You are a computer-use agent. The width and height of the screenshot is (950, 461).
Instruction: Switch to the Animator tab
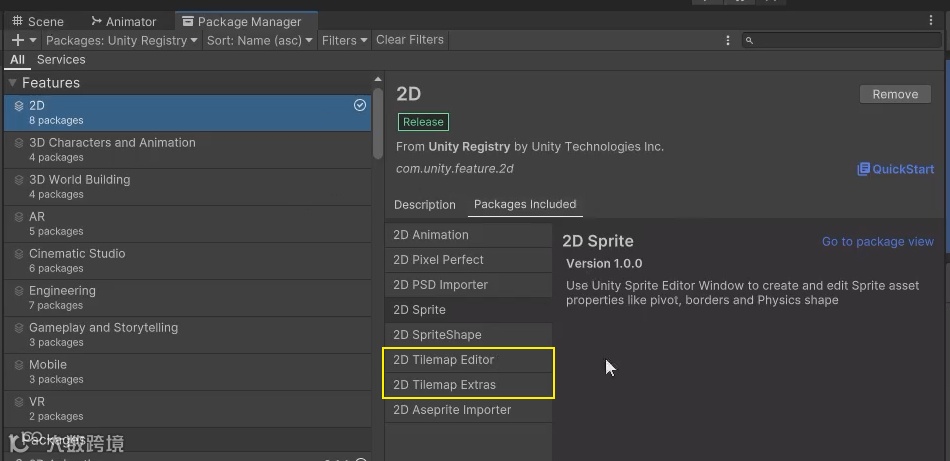[x=124, y=21]
